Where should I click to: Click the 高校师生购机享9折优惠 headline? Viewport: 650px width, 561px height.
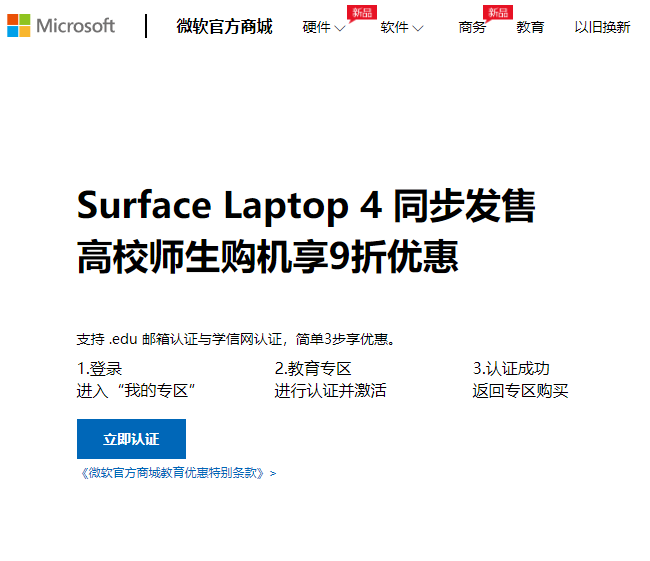point(268,257)
